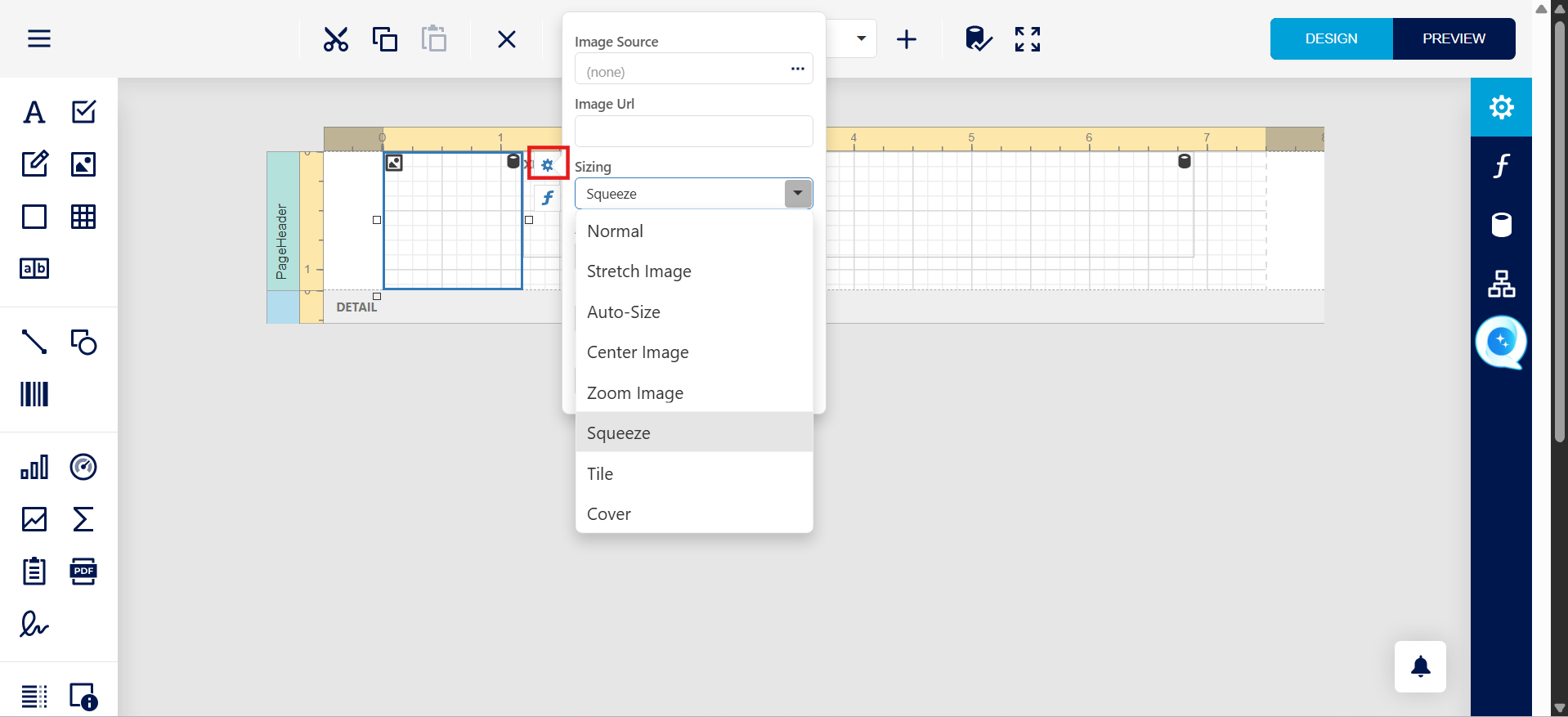Click the Cut scissors icon
1568x717 pixels.
(x=335, y=39)
